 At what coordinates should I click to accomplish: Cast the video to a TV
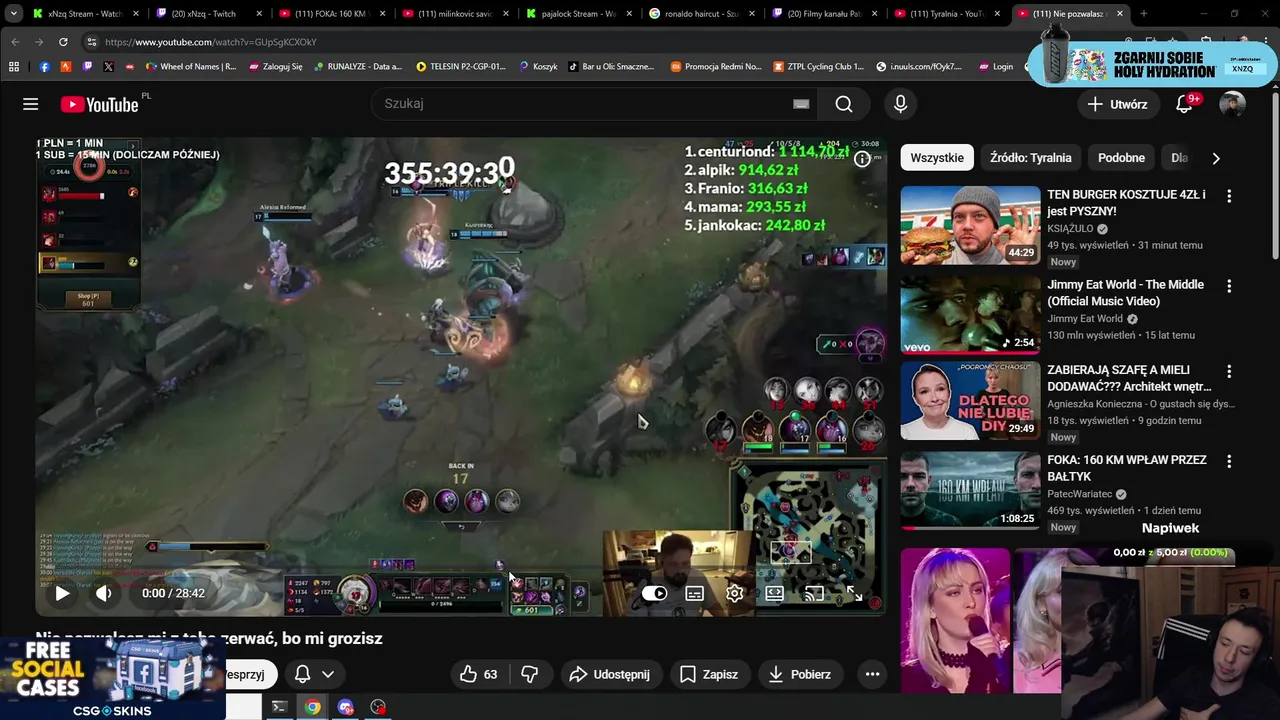[x=814, y=593]
